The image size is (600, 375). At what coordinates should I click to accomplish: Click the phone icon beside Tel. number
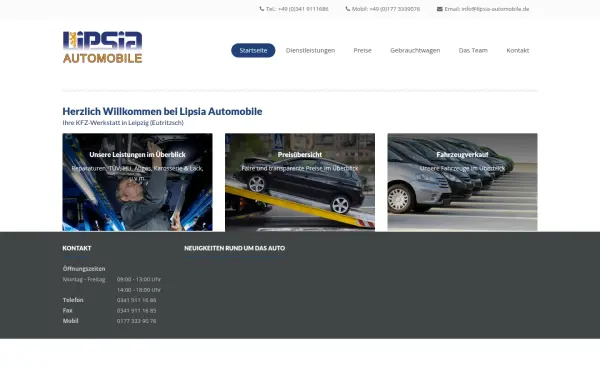(x=262, y=9)
